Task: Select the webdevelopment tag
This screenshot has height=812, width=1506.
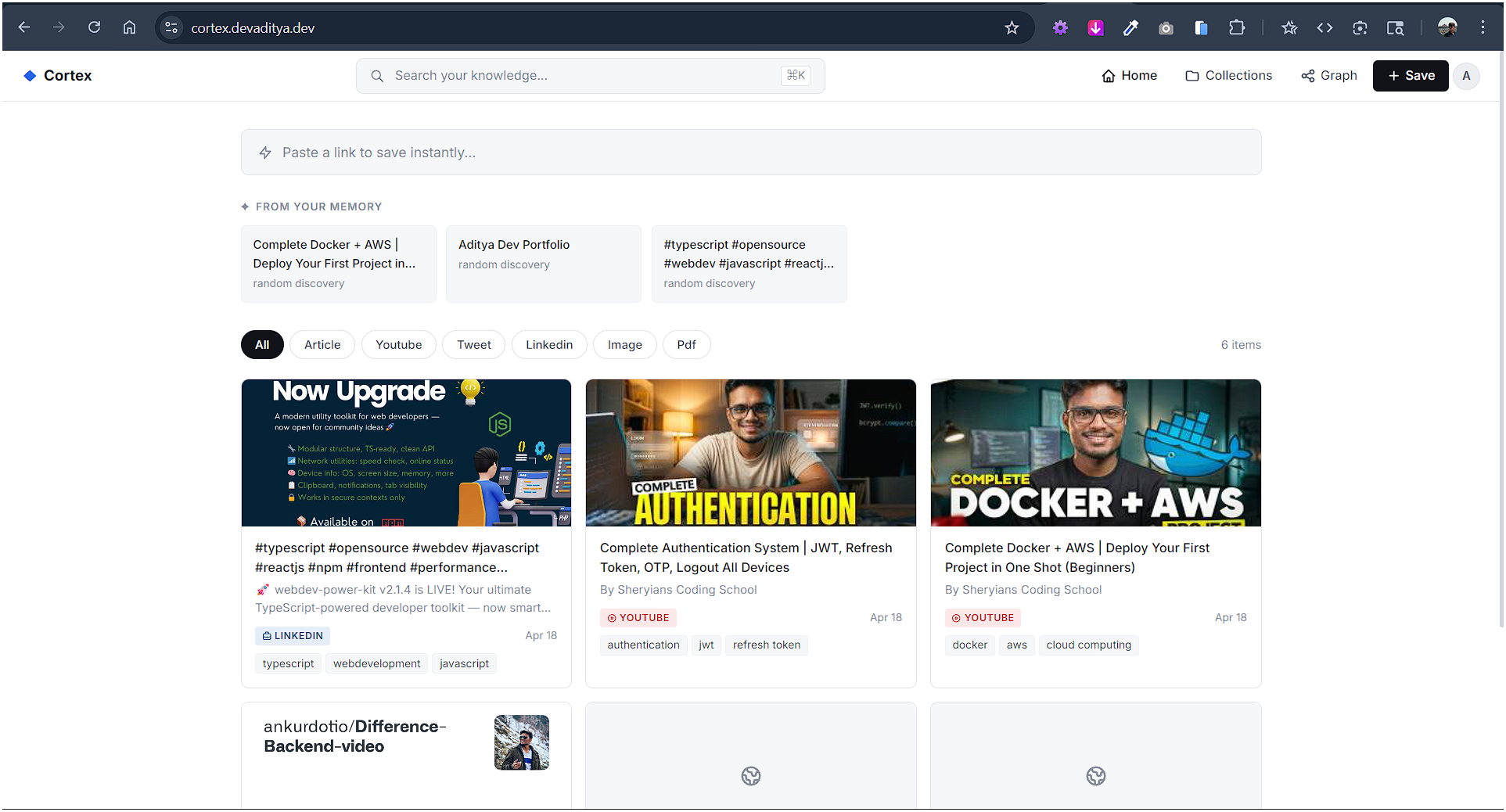Action: (x=376, y=664)
